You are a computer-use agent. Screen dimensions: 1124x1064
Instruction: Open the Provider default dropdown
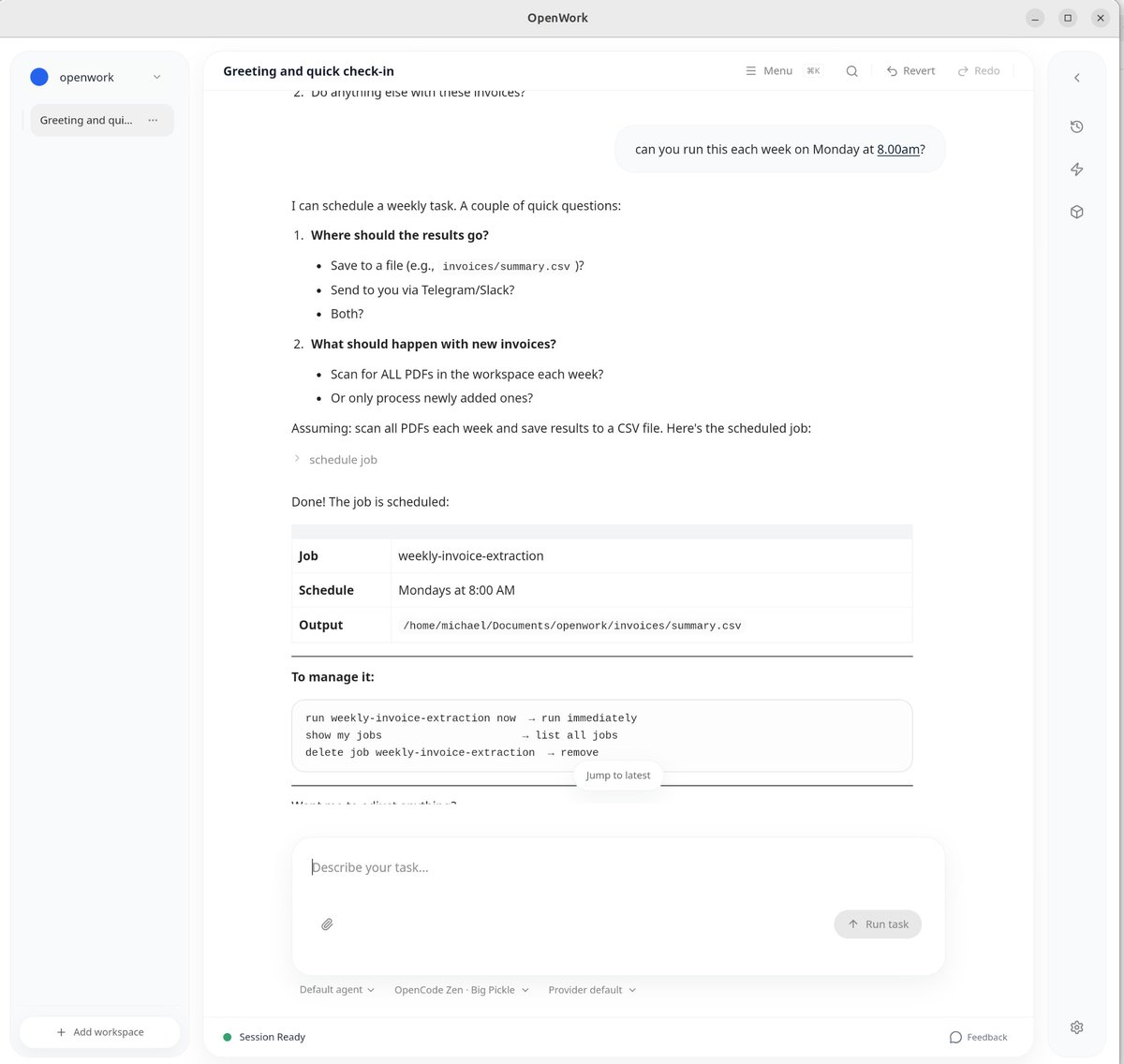click(592, 990)
